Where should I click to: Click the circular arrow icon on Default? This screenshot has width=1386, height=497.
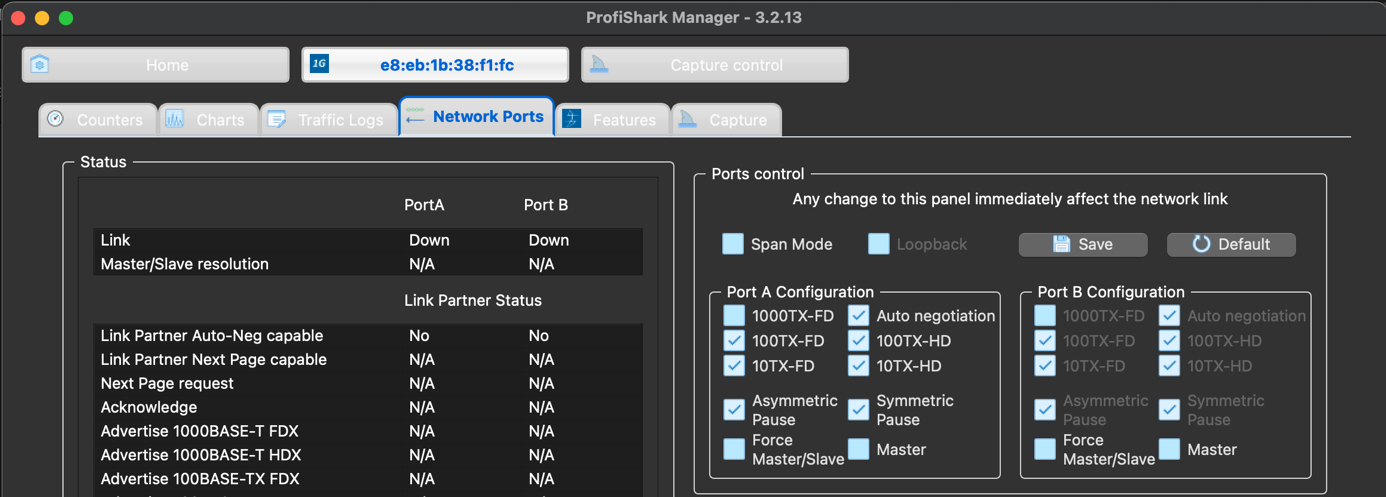[x=1201, y=244]
